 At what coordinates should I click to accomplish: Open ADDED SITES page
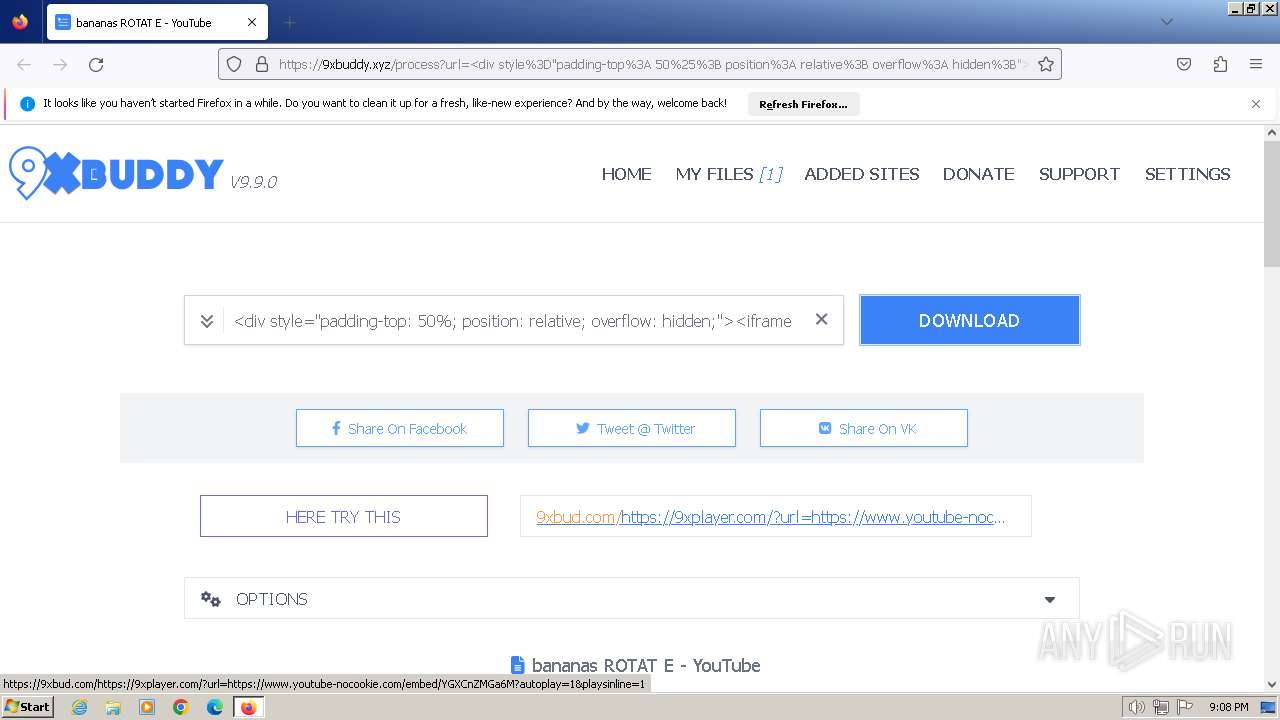point(862,174)
